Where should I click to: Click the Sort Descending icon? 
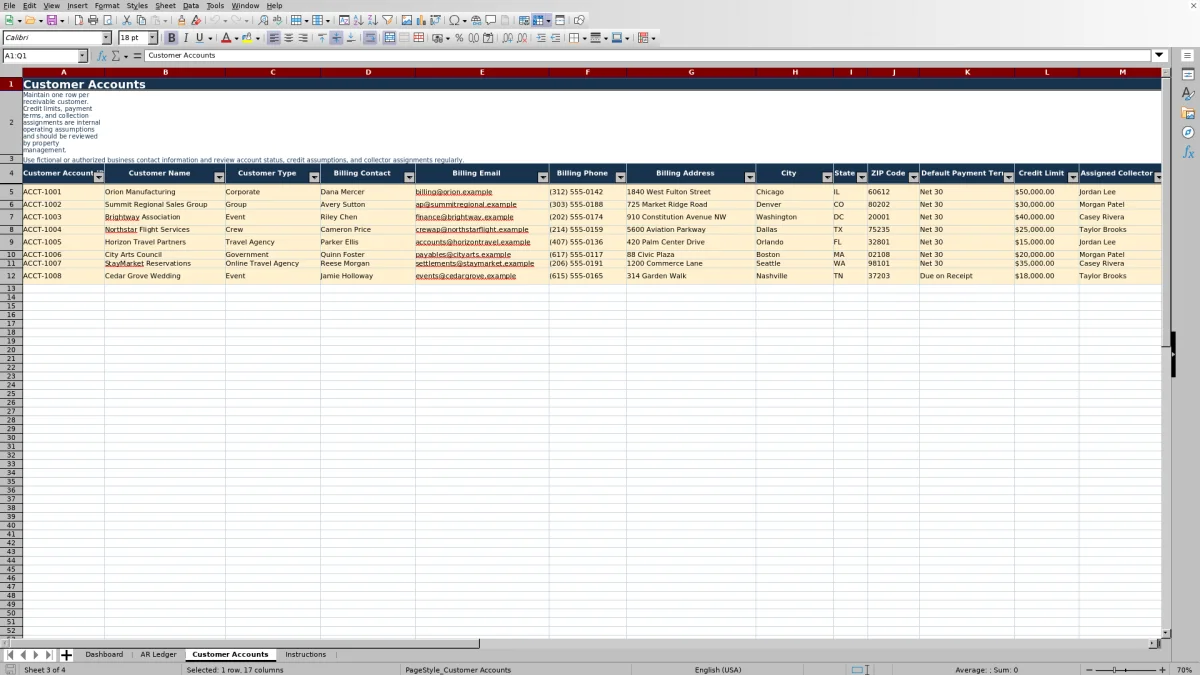(372, 20)
